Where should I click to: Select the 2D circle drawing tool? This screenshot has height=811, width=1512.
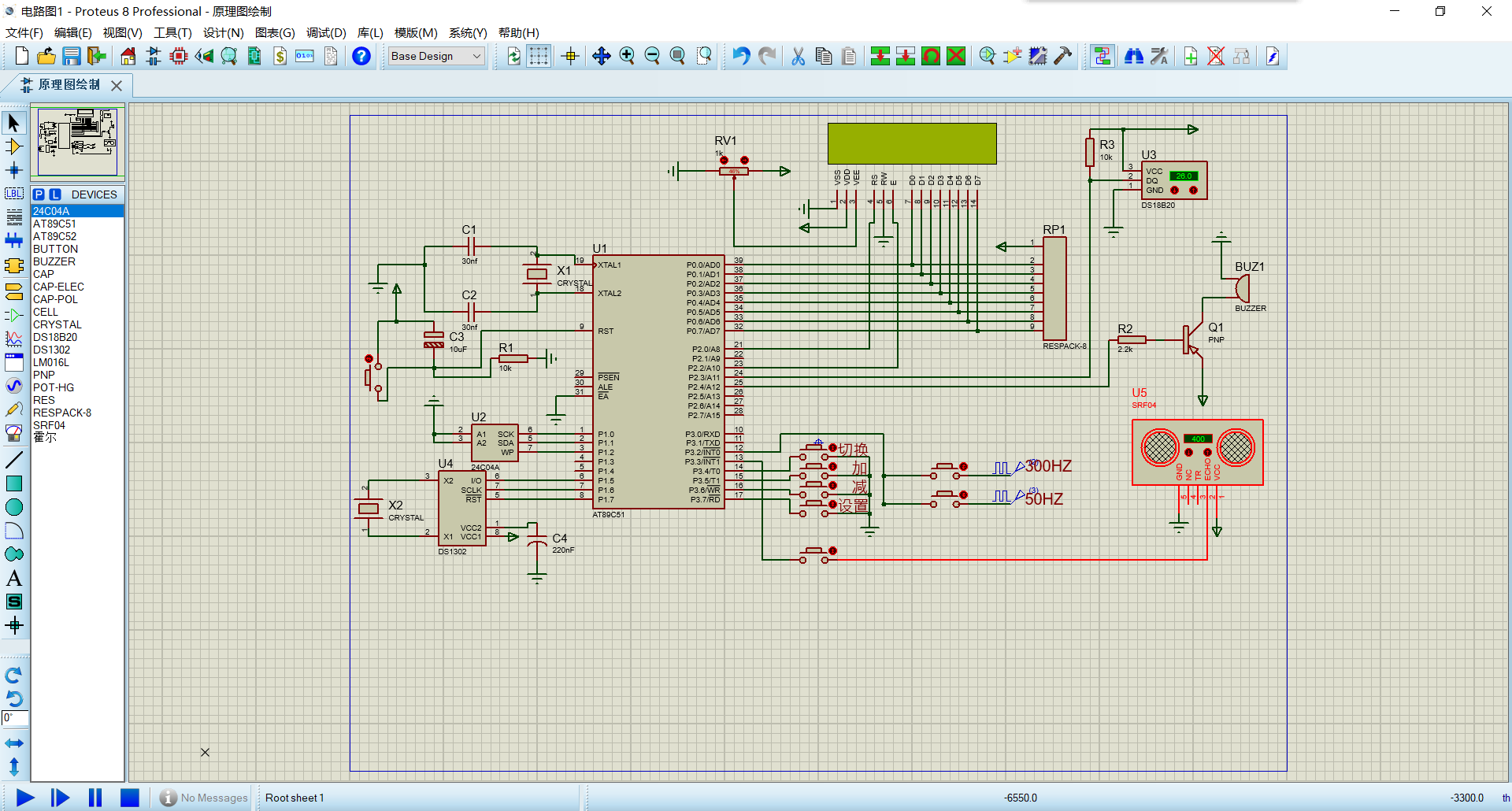pos(14,507)
